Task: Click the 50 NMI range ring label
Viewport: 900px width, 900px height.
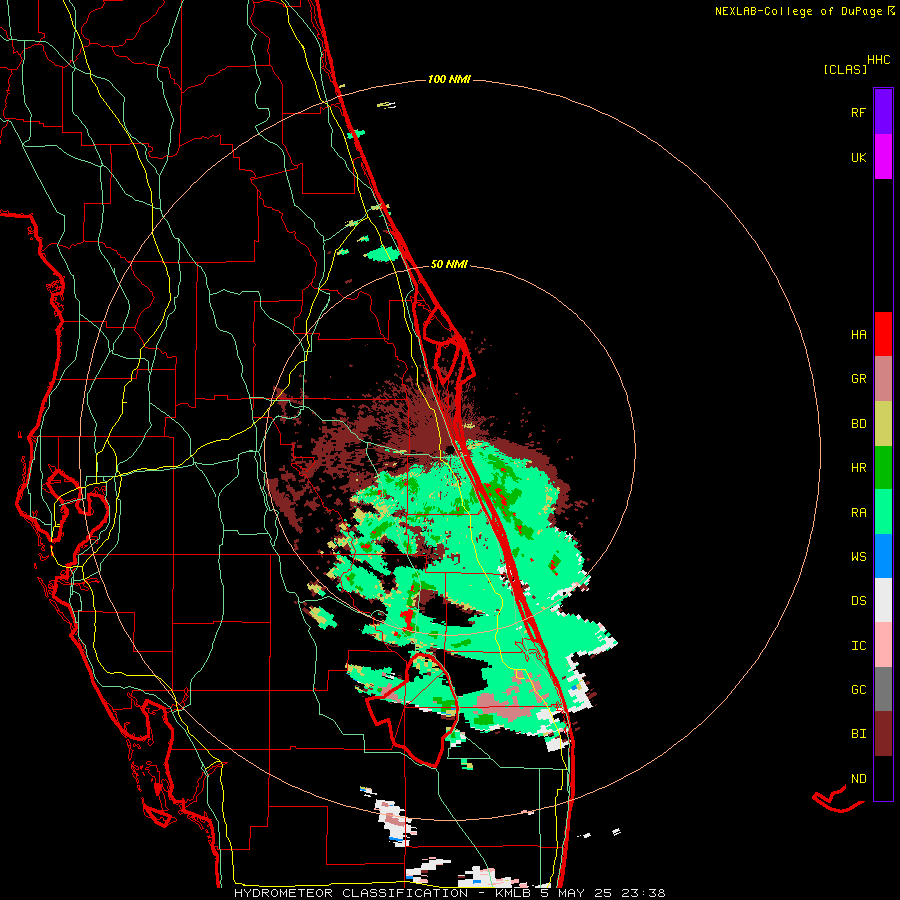Action: pos(449,264)
